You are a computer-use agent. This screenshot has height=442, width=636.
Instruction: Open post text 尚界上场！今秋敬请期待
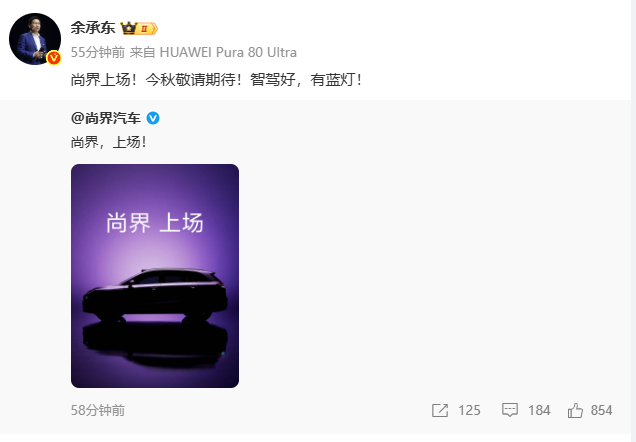coord(216,79)
